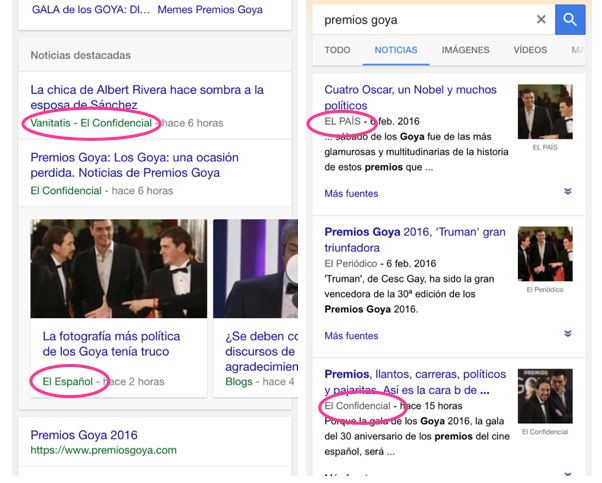Click 'EL PAÍS' caption under first thumbnail

(x=545, y=147)
